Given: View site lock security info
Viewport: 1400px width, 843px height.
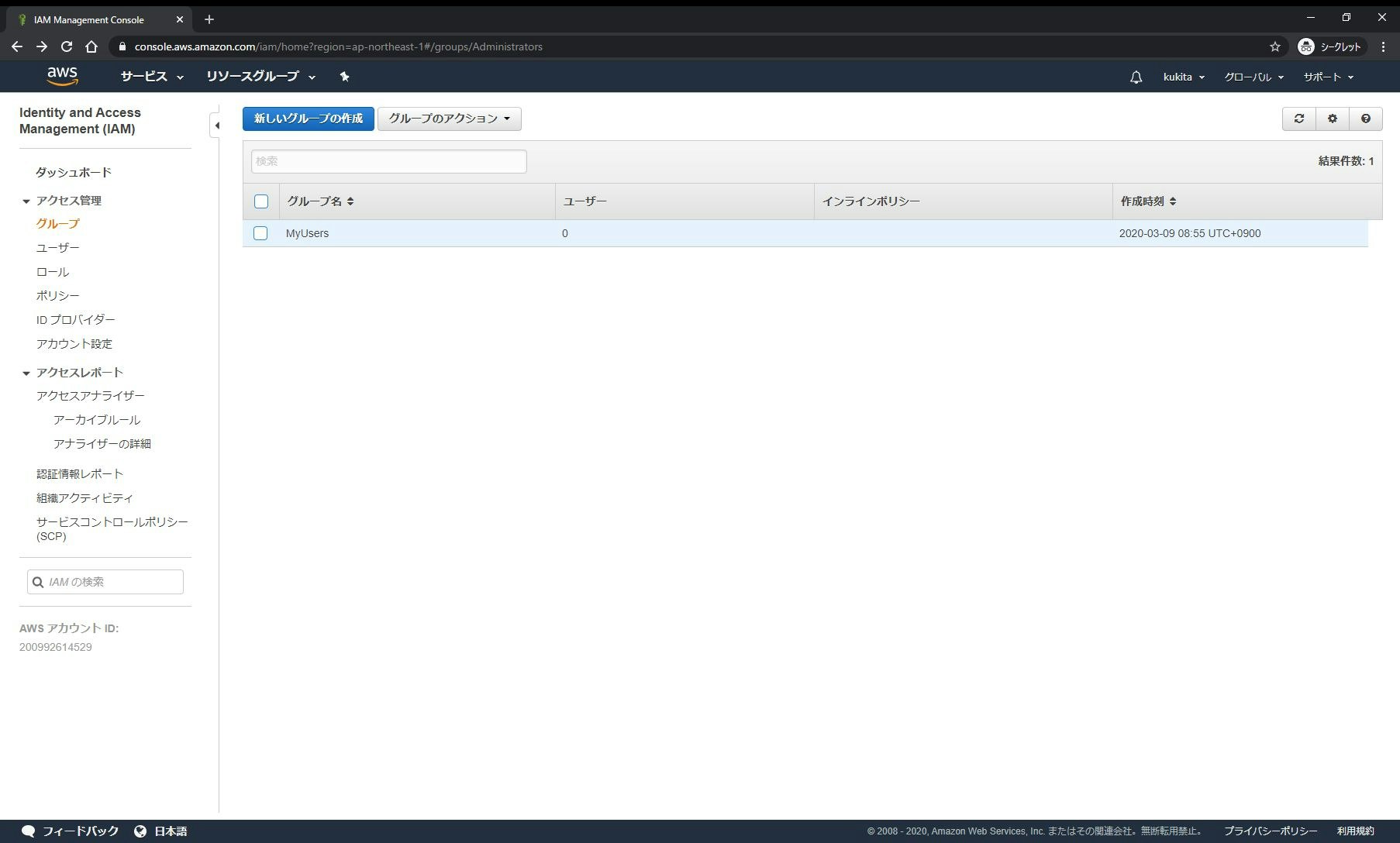Looking at the screenshot, I should pyautogui.click(x=122, y=46).
